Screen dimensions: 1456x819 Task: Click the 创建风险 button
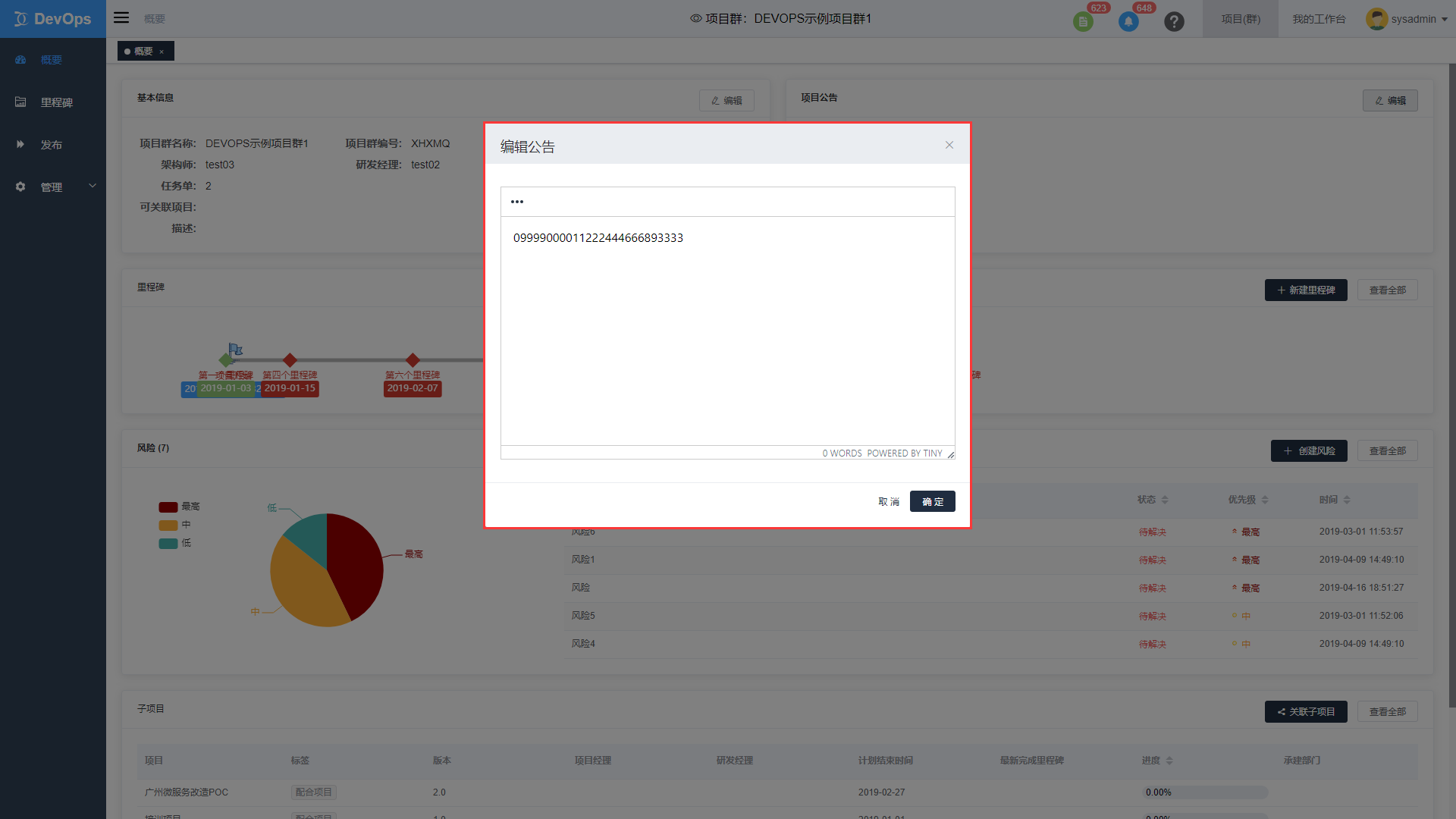click(1309, 450)
